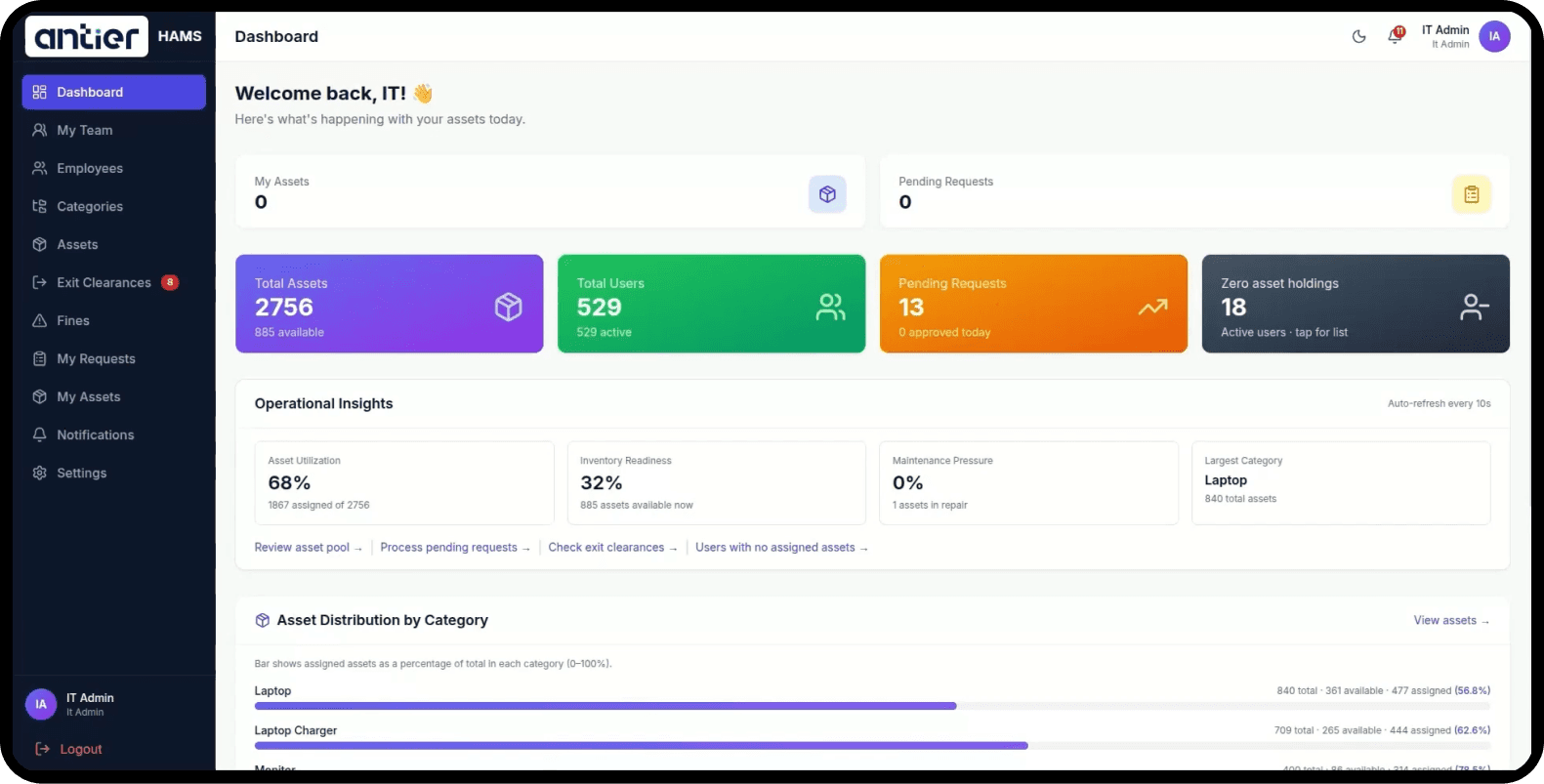Click "Auto-refresh every 10s" text
The height and width of the screenshot is (784, 1544).
[1440, 403]
